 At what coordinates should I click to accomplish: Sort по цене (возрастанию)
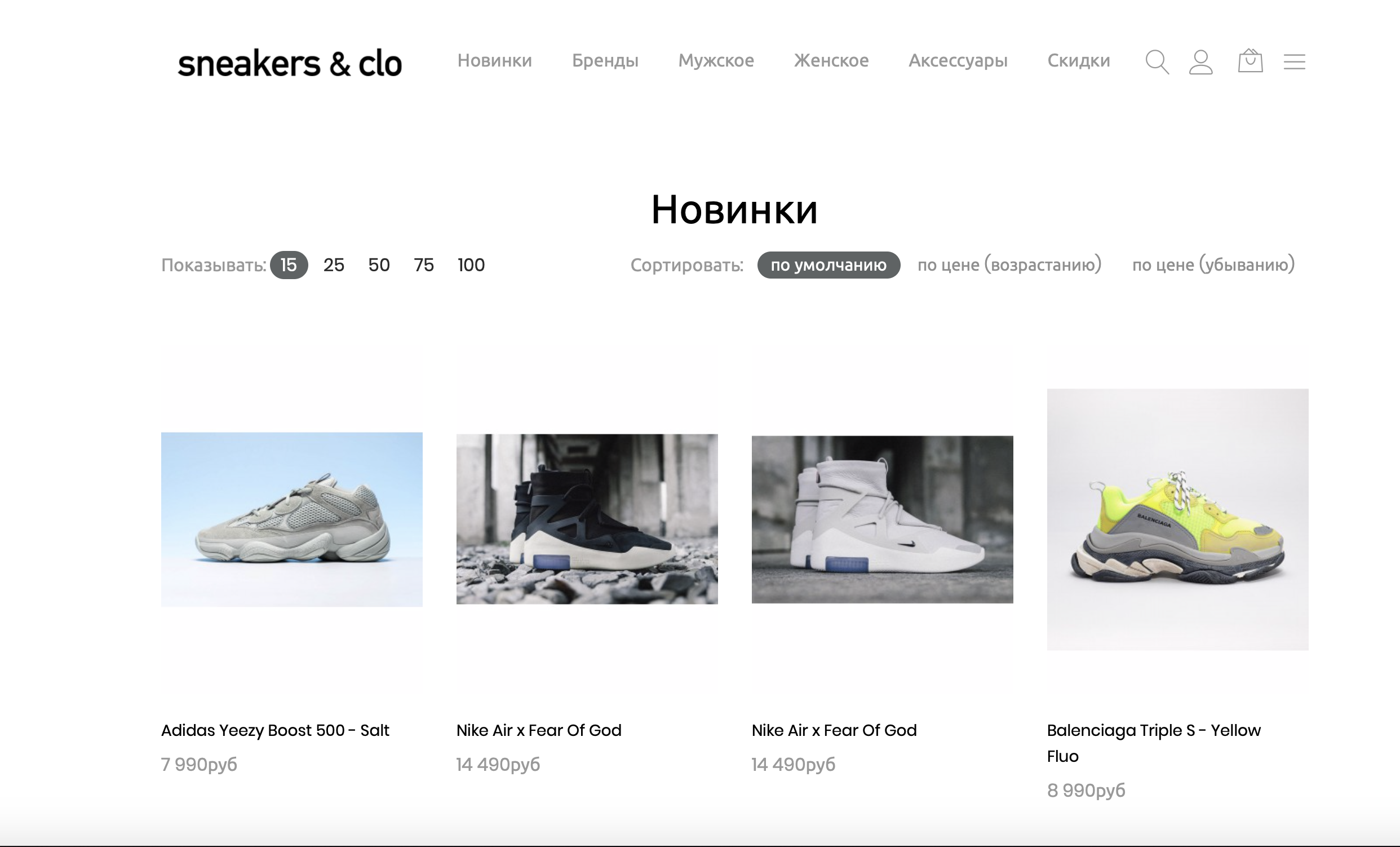[1009, 264]
